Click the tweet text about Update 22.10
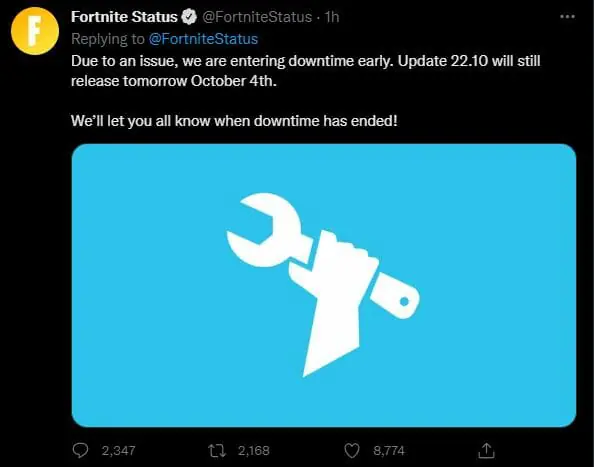 tap(305, 71)
